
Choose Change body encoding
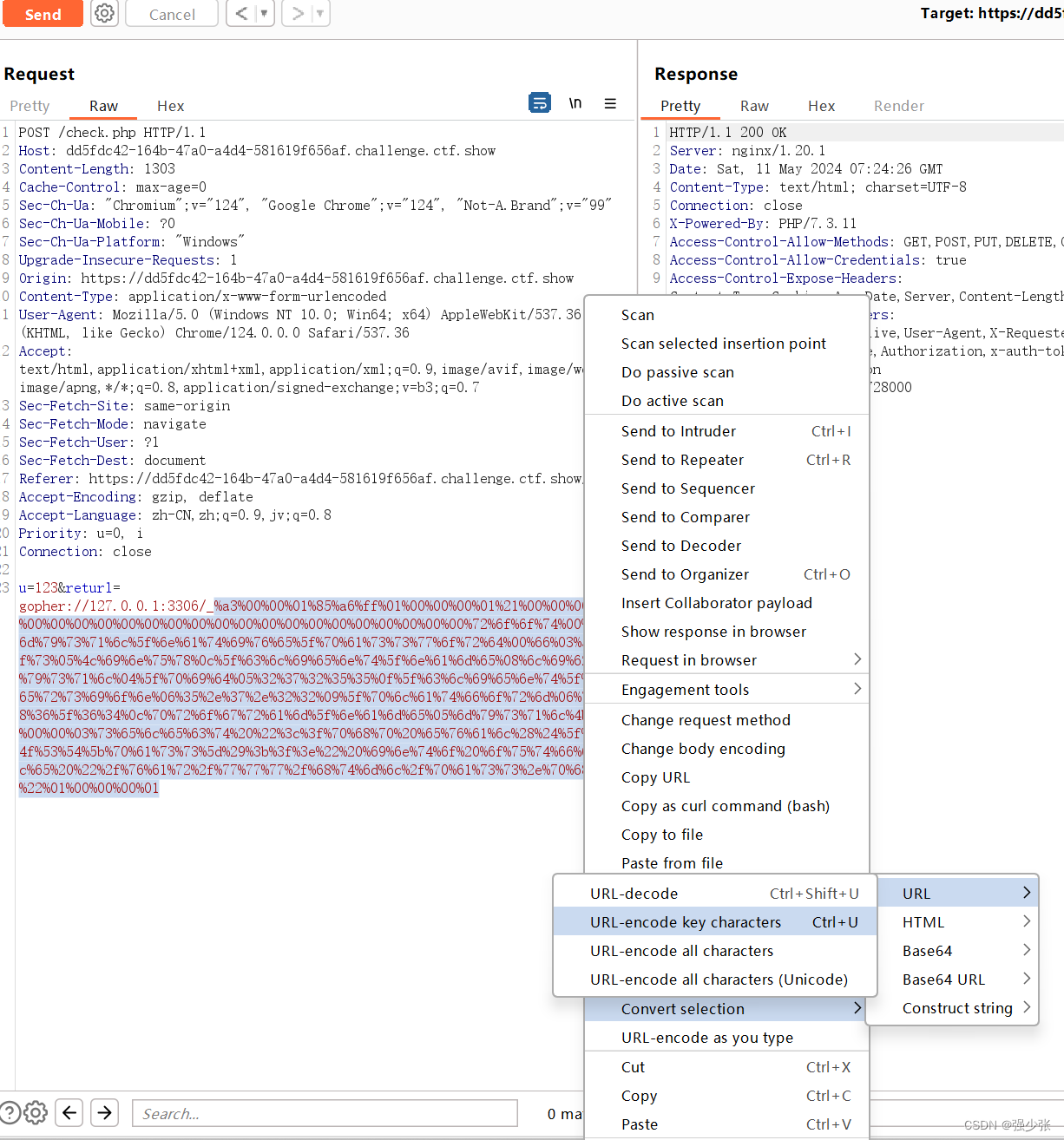726,749
